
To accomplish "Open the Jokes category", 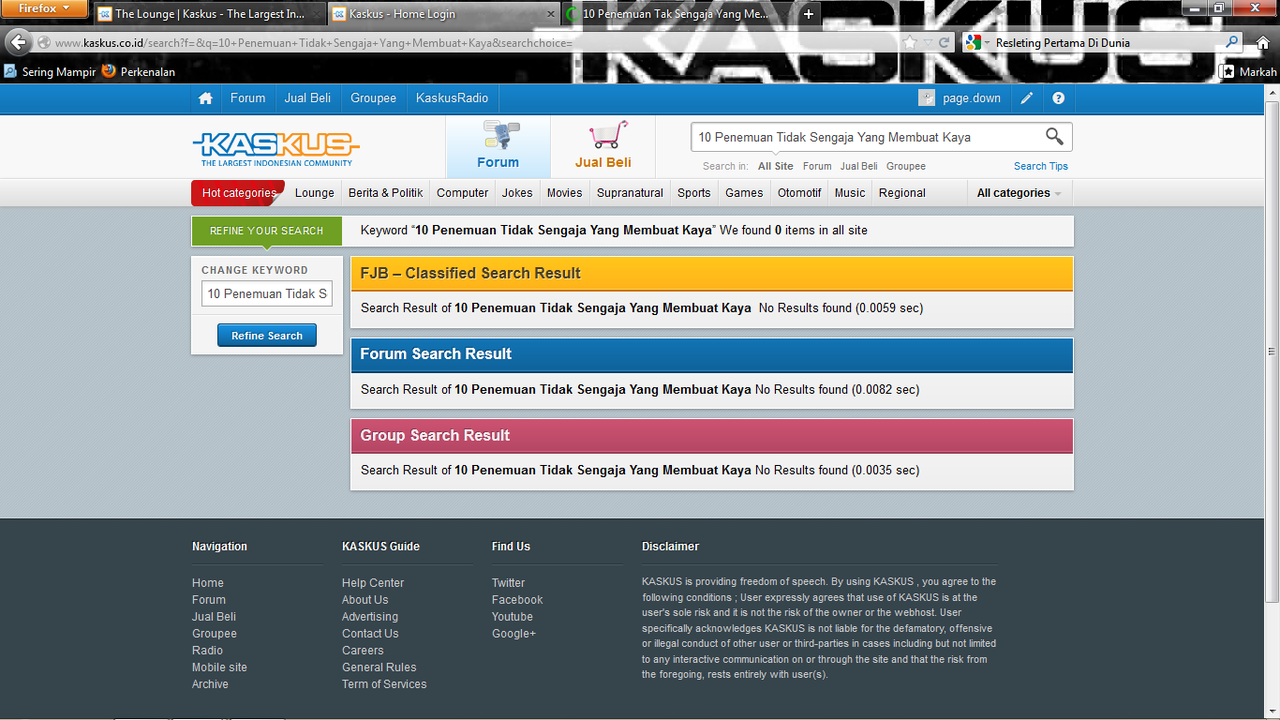I will point(517,193).
